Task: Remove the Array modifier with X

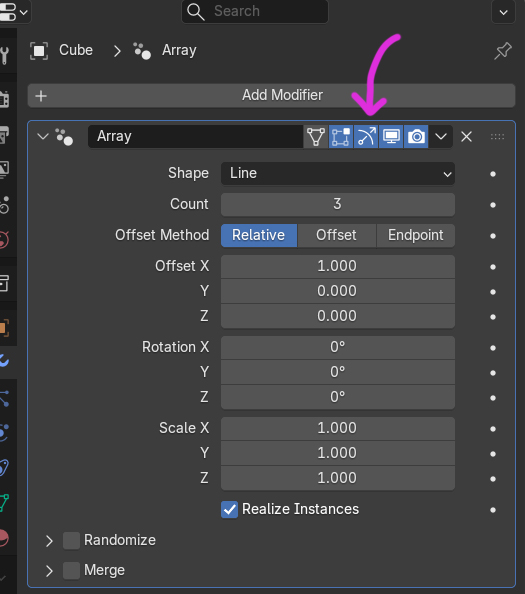Action: pyautogui.click(x=466, y=137)
